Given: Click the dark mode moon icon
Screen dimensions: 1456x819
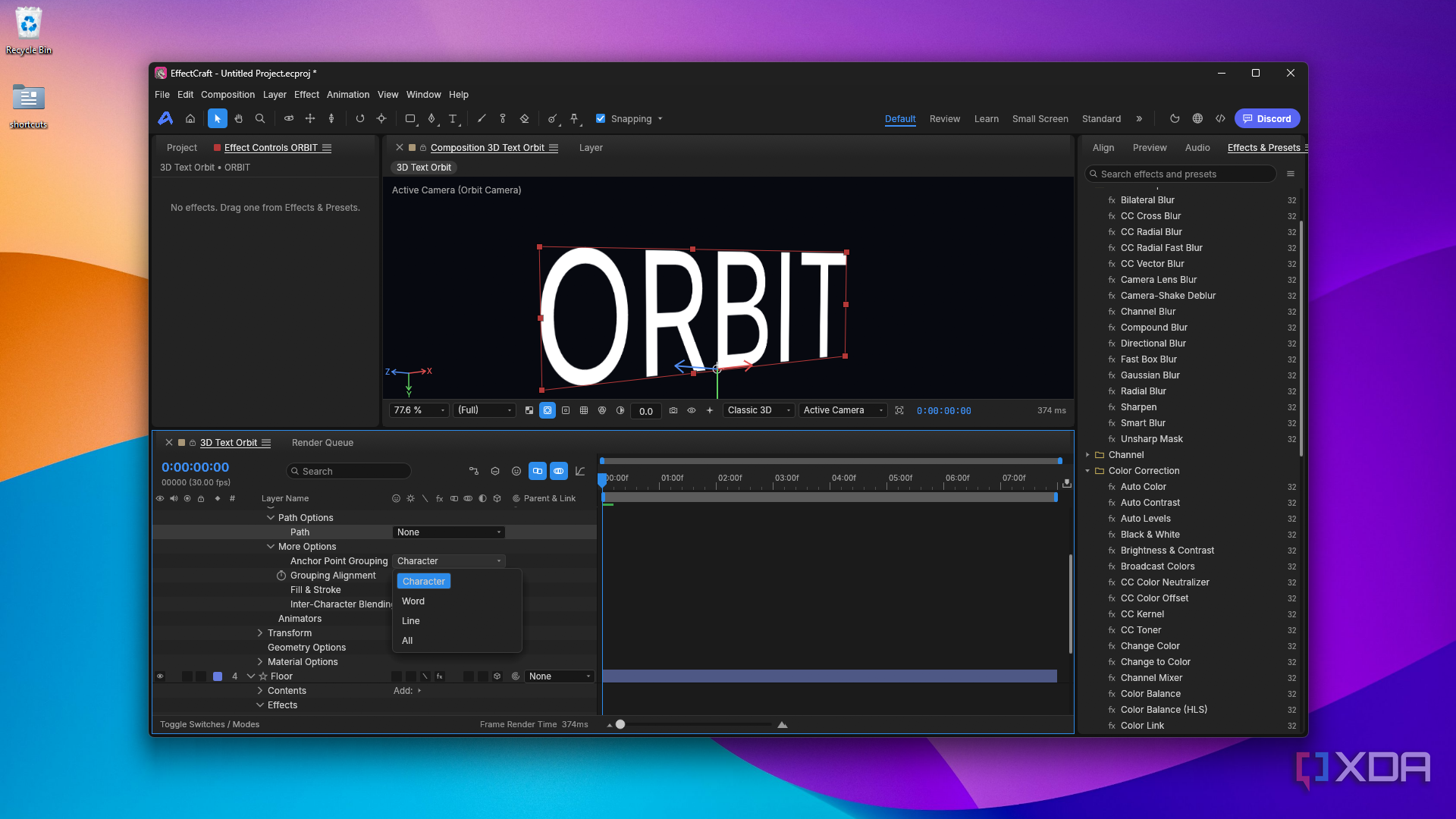Looking at the screenshot, I should (x=1175, y=118).
